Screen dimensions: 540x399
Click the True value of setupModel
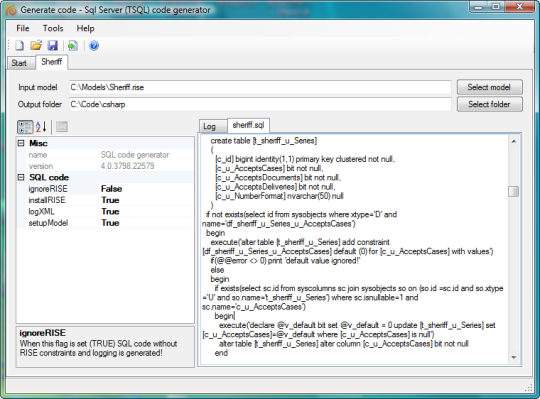[x=110, y=223]
